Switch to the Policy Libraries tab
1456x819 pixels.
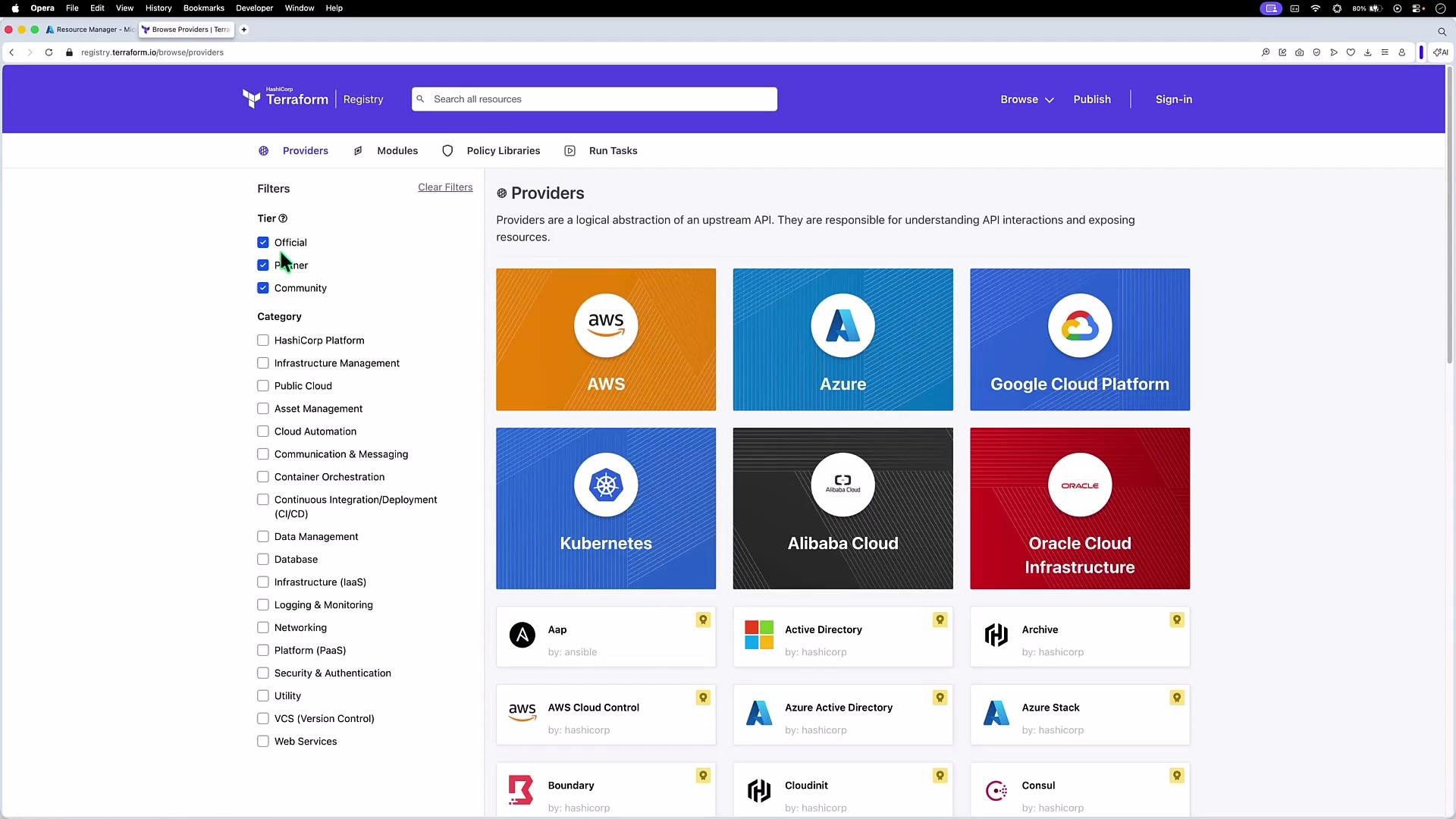point(491,151)
